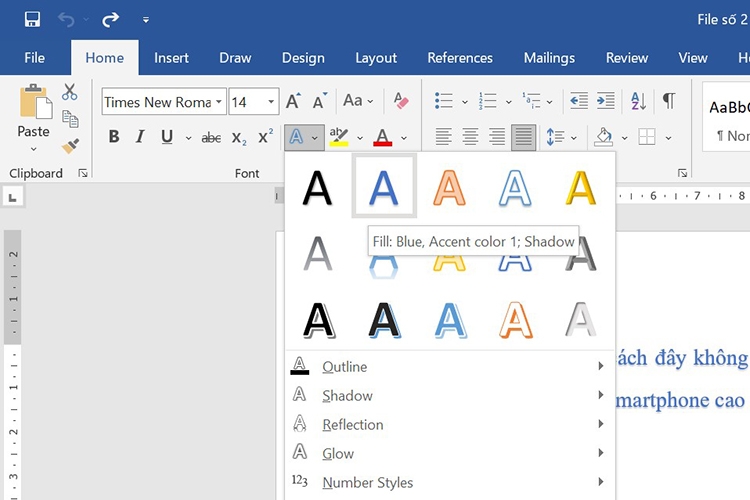Click the ruler tab selector box

point(13,197)
